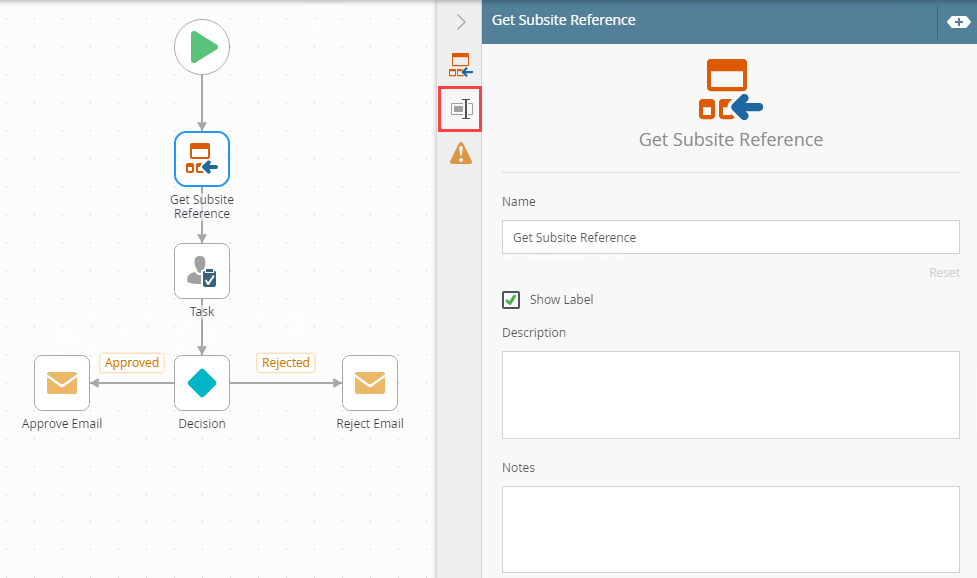Click the Rejected outcome label
The width and height of the screenshot is (977, 578).
(x=285, y=363)
